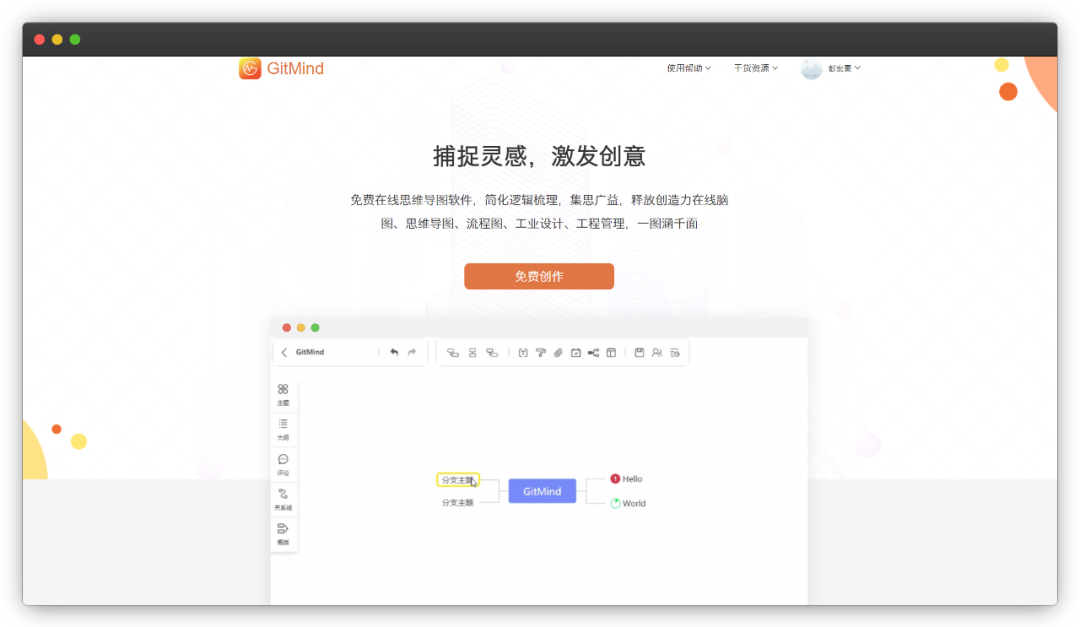Click the GitMind brand name text
Screen dimensions: 1080x627
click(295, 68)
